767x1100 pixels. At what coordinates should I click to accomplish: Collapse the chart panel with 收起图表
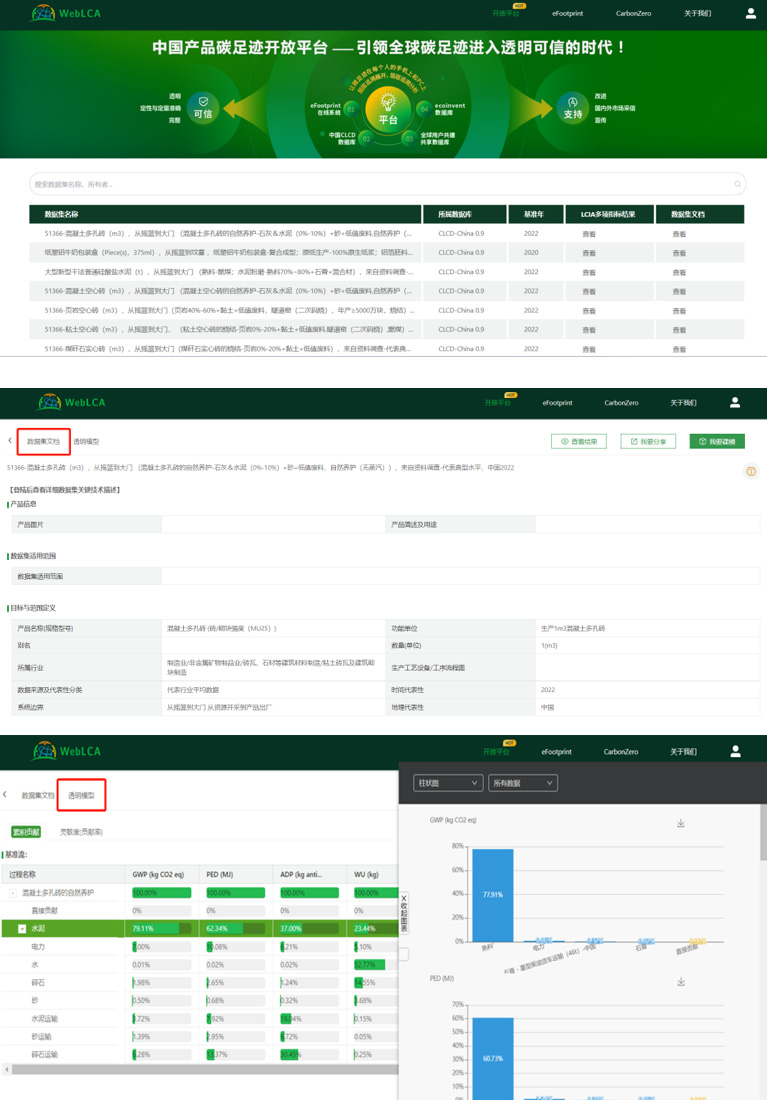tap(403, 913)
